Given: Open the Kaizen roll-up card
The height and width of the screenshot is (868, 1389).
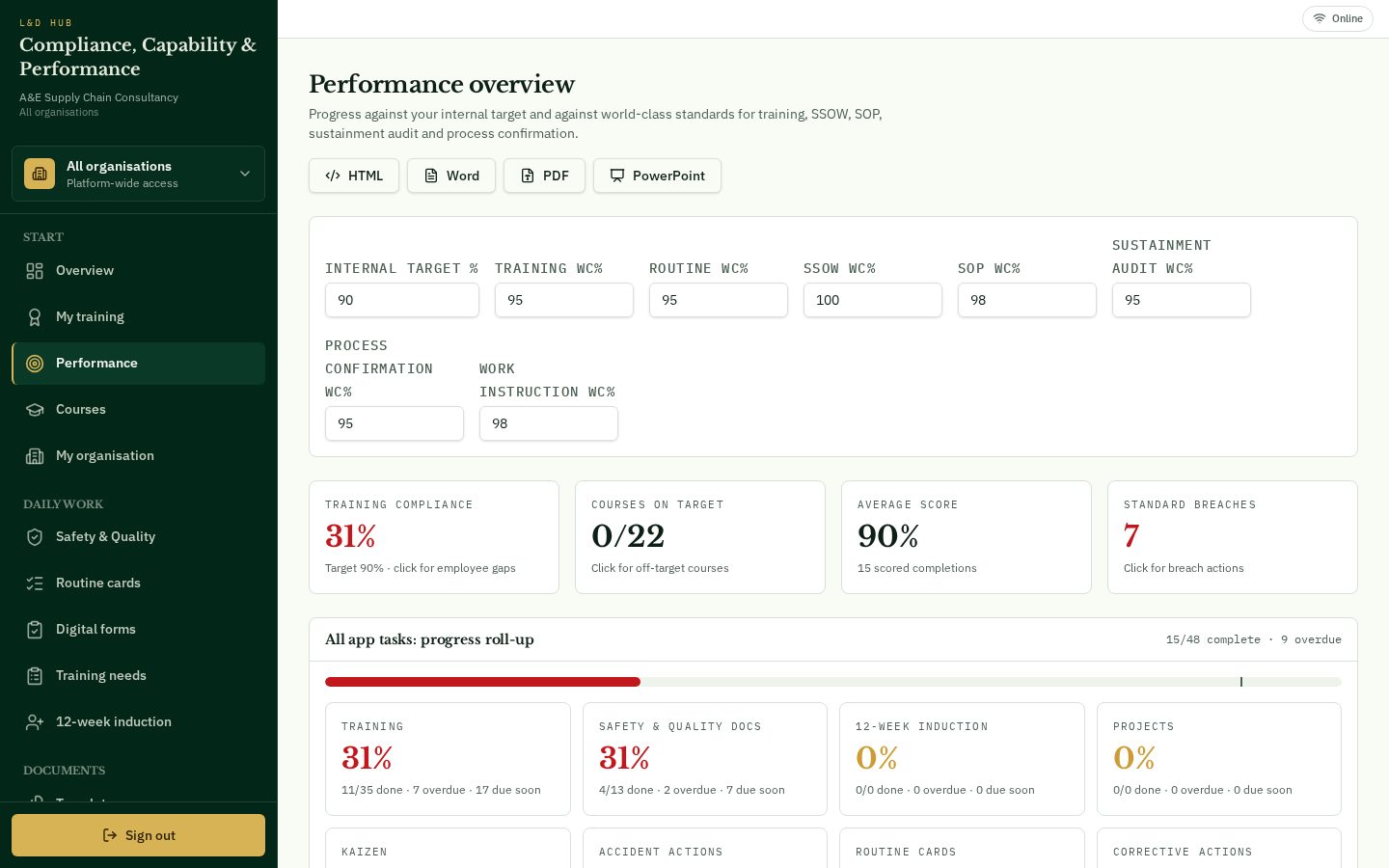Looking at the screenshot, I should point(448,848).
